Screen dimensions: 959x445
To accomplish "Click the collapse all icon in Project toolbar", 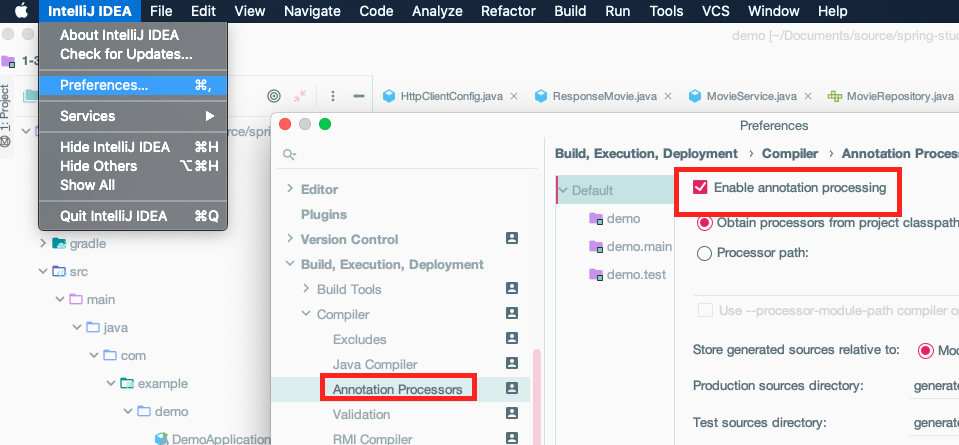I will click(300, 96).
